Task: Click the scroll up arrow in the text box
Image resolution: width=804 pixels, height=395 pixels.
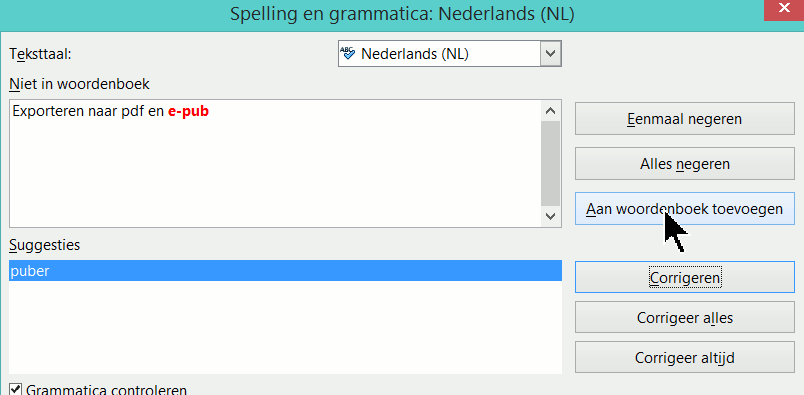Action: (x=551, y=110)
